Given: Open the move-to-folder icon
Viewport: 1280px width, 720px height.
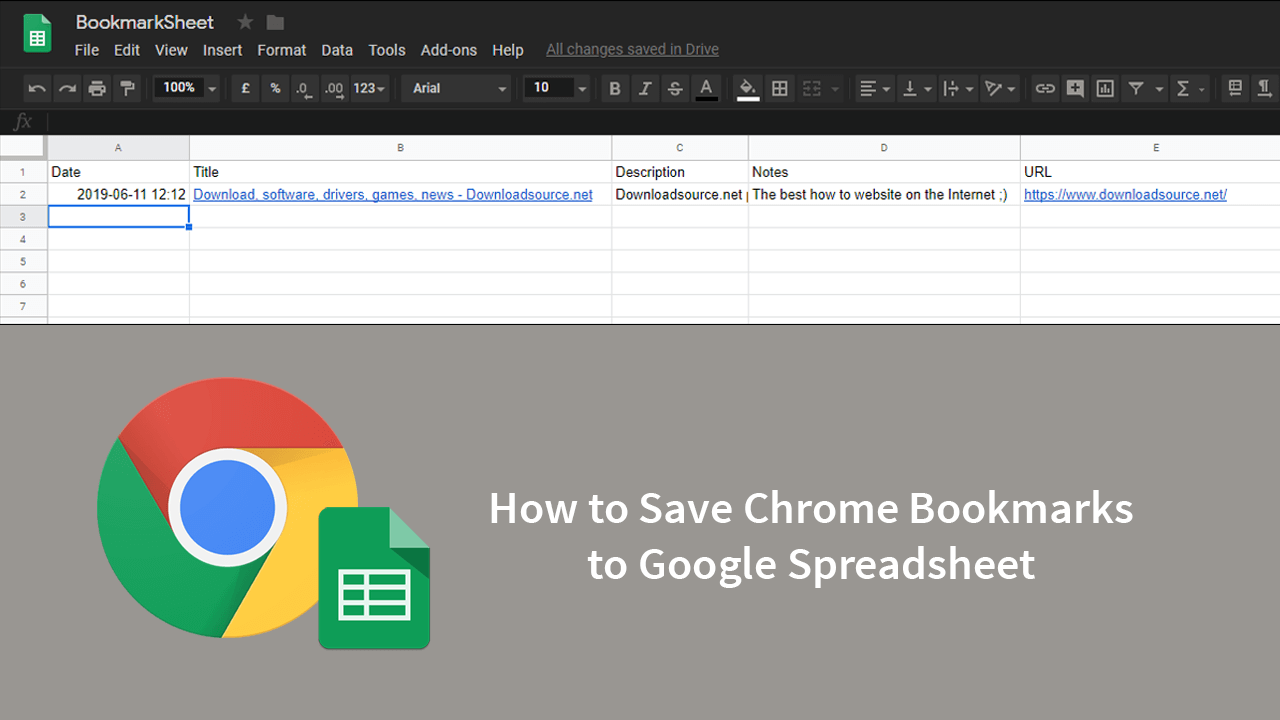Looking at the screenshot, I should point(275,22).
